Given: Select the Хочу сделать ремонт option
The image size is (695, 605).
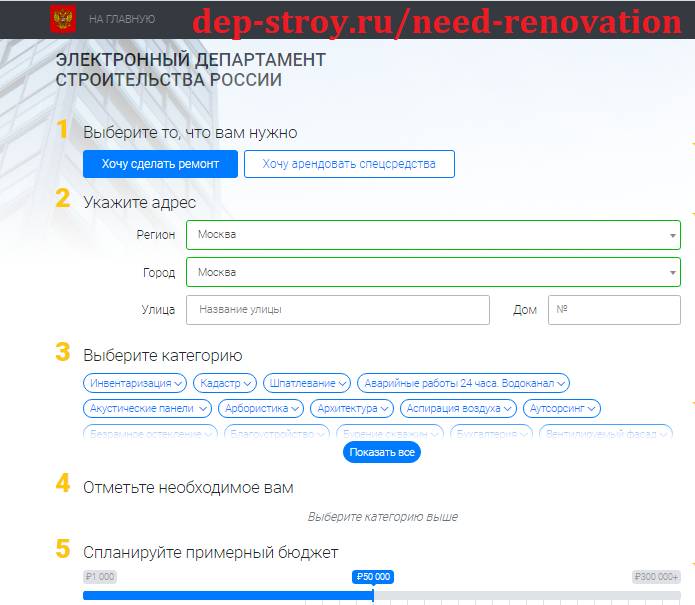Looking at the screenshot, I should pos(160,164).
